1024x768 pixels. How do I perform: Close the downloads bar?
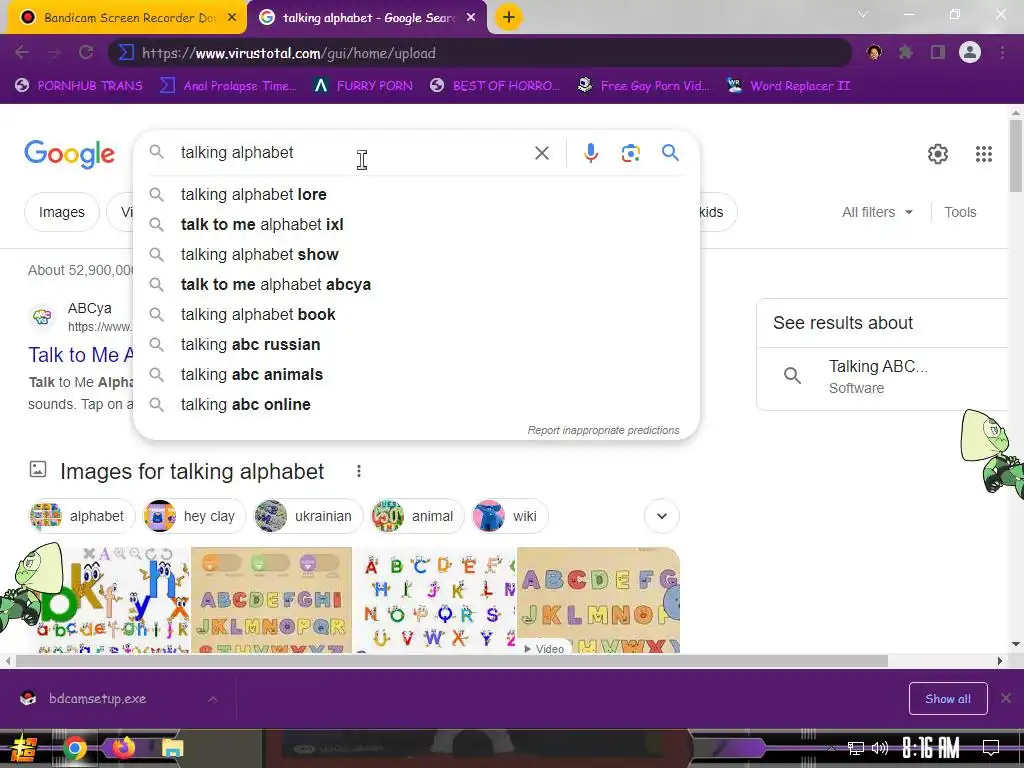click(1006, 698)
